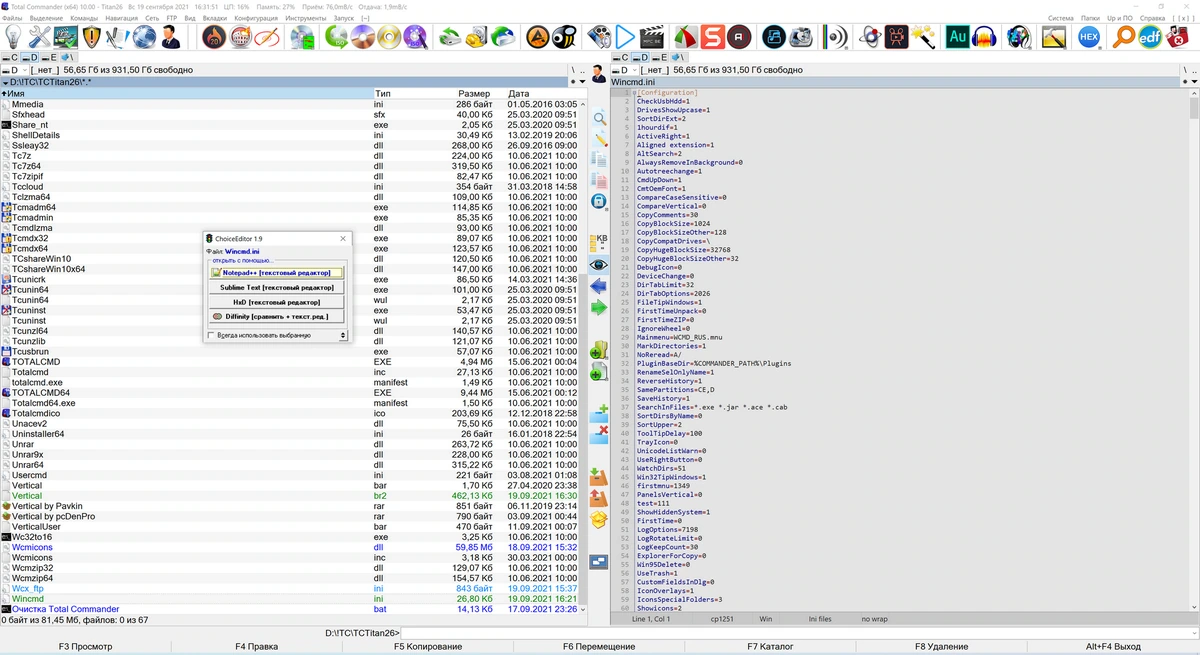Launch the AIMP orange triangle player icon
The width and height of the screenshot is (1200, 655).
tap(537, 38)
